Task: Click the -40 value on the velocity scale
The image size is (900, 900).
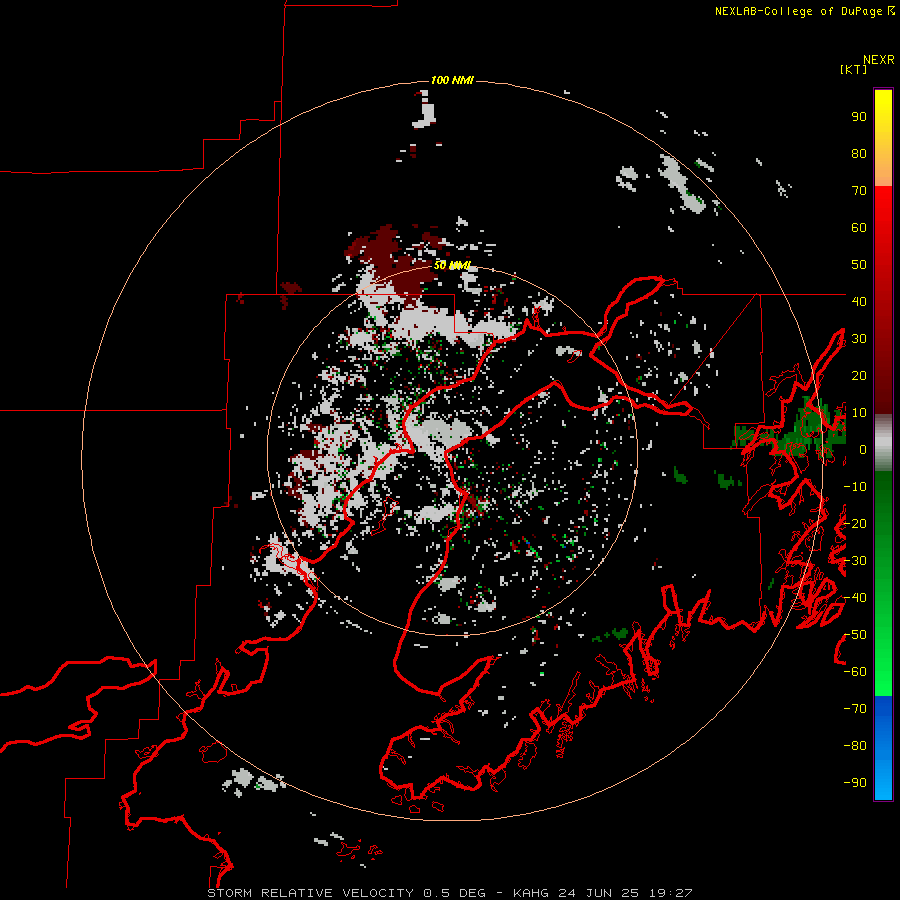Action: tap(855, 598)
